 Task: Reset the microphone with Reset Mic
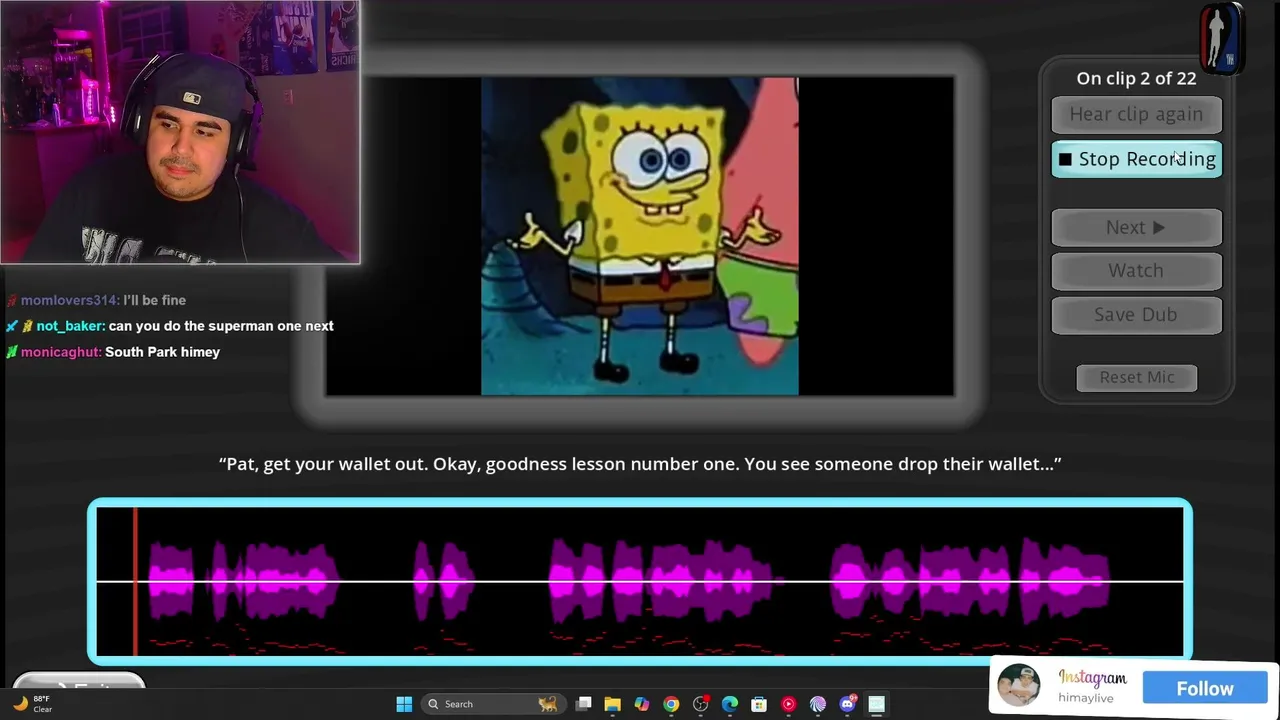click(x=1136, y=377)
